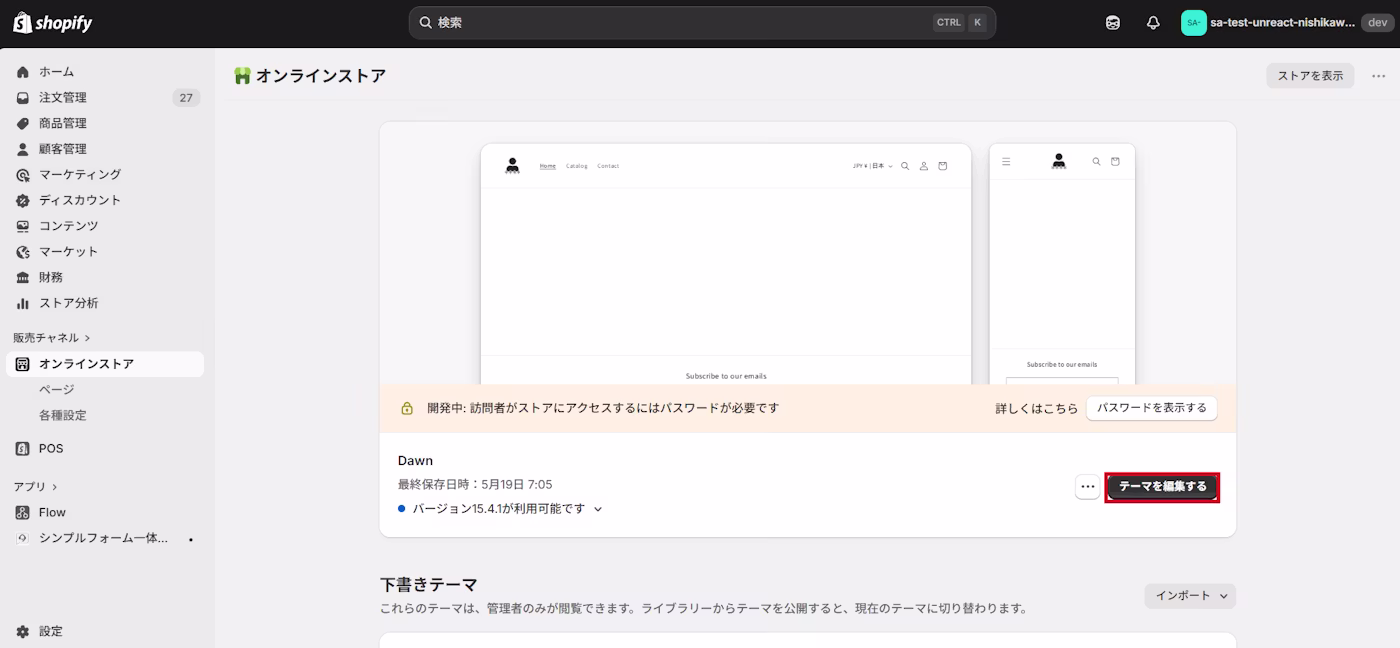The image size is (1400, 648).
Task: Click the lock icon in password banner
Action: click(407, 408)
